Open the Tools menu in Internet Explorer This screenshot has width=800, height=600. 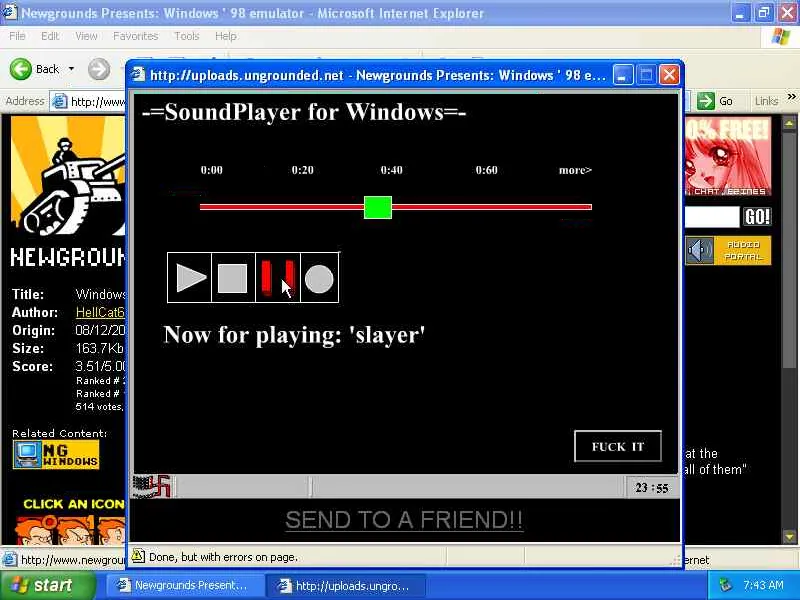tap(186, 36)
